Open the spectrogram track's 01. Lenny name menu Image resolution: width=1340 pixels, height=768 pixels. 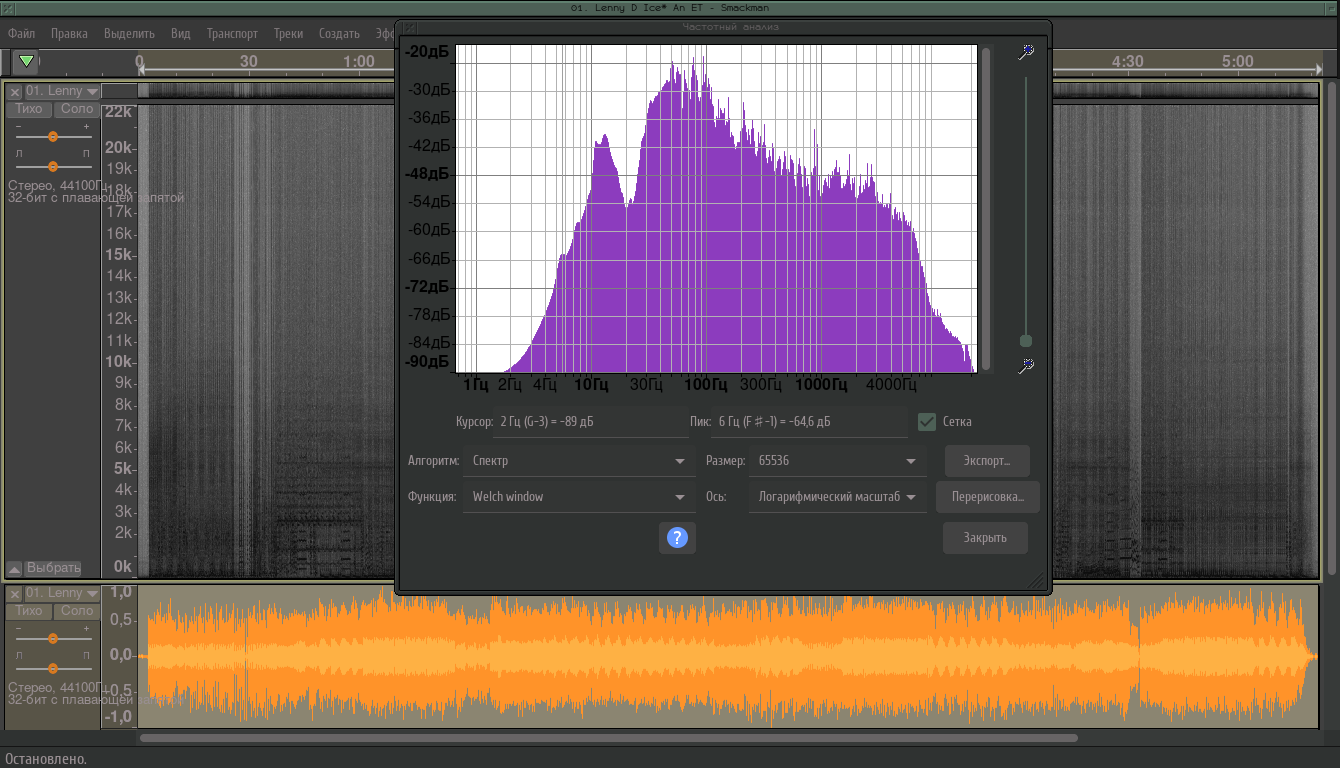click(x=62, y=91)
